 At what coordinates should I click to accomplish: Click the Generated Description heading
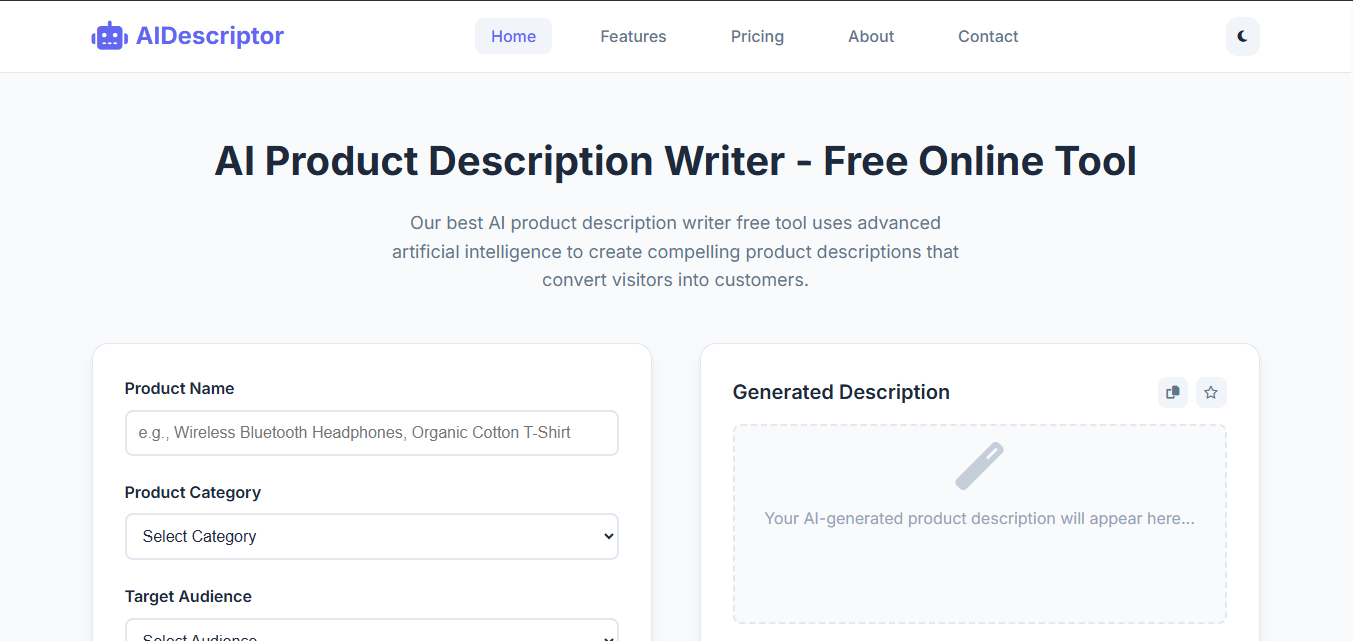click(x=841, y=392)
